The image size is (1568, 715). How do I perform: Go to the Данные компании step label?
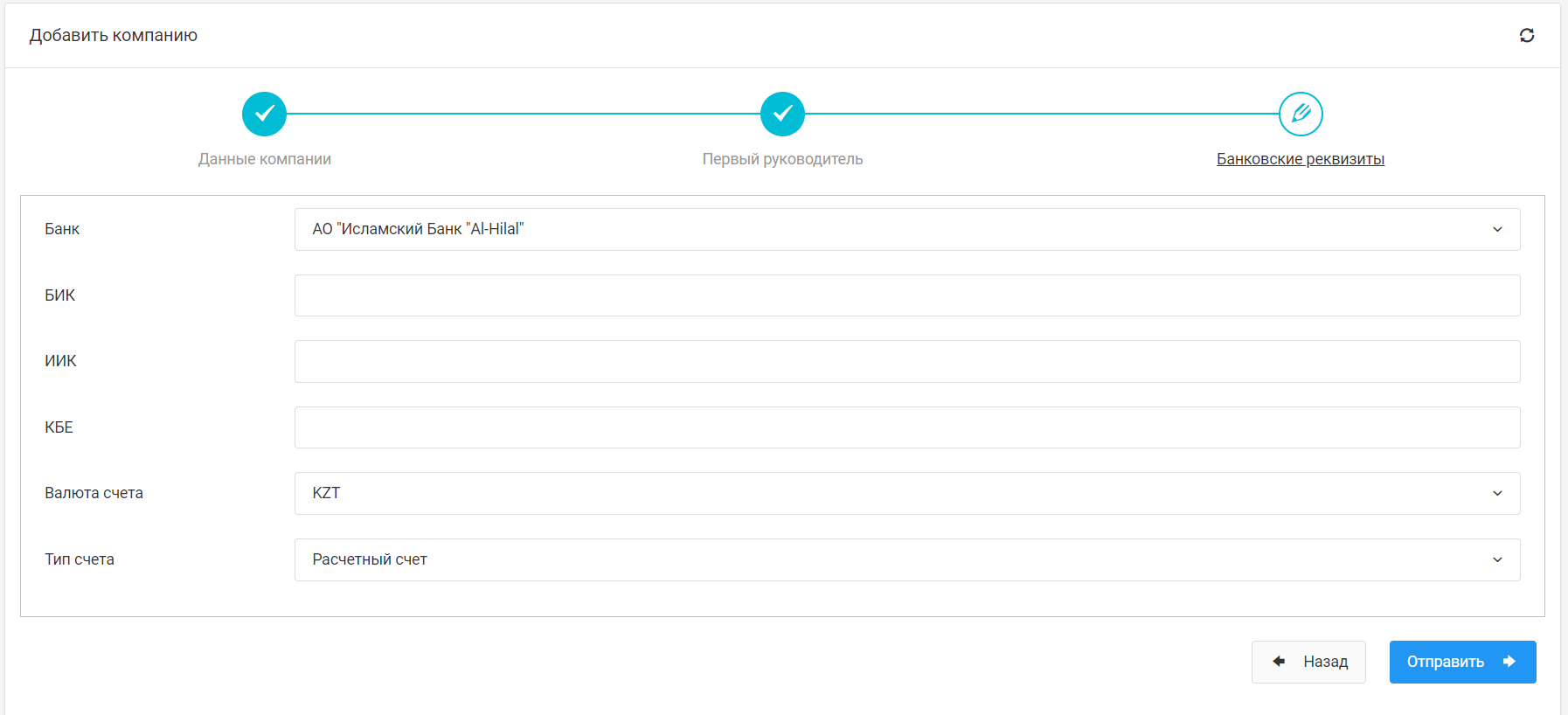(264, 159)
